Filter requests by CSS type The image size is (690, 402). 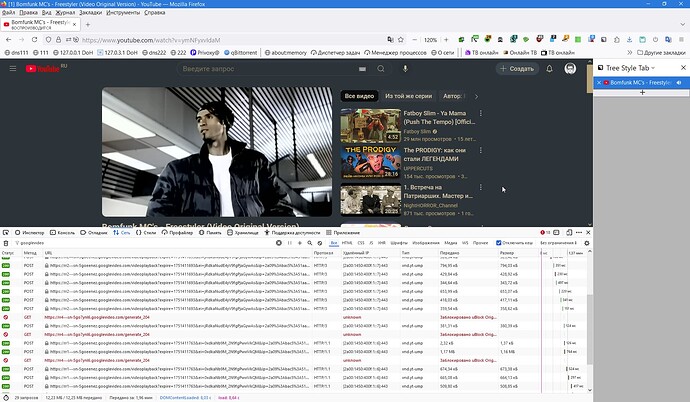tap(361, 243)
